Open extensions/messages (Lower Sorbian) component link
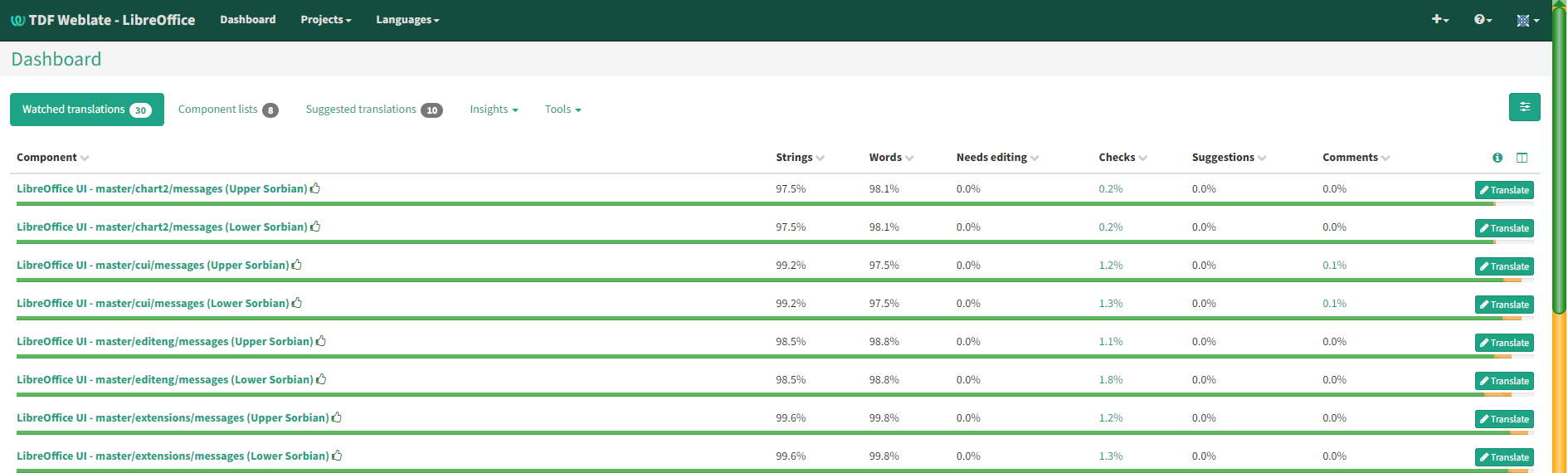Viewport: 1568px width, 473px height. (x=173, y=456)
